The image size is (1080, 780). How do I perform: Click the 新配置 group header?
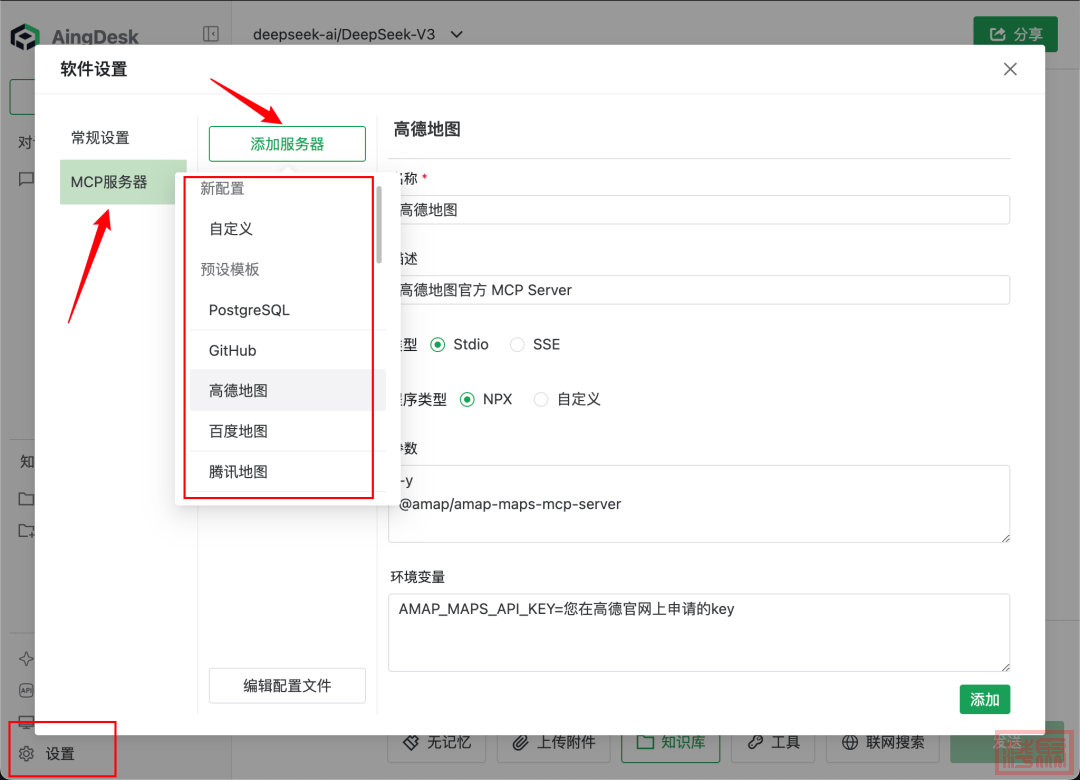[x=222, y=188]
